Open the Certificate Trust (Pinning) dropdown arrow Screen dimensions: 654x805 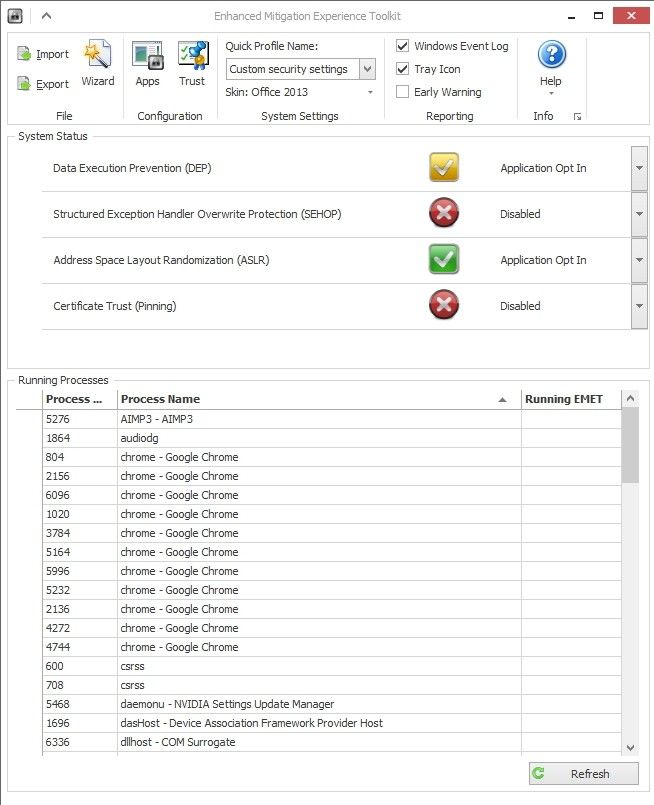(x=640, y=306)
